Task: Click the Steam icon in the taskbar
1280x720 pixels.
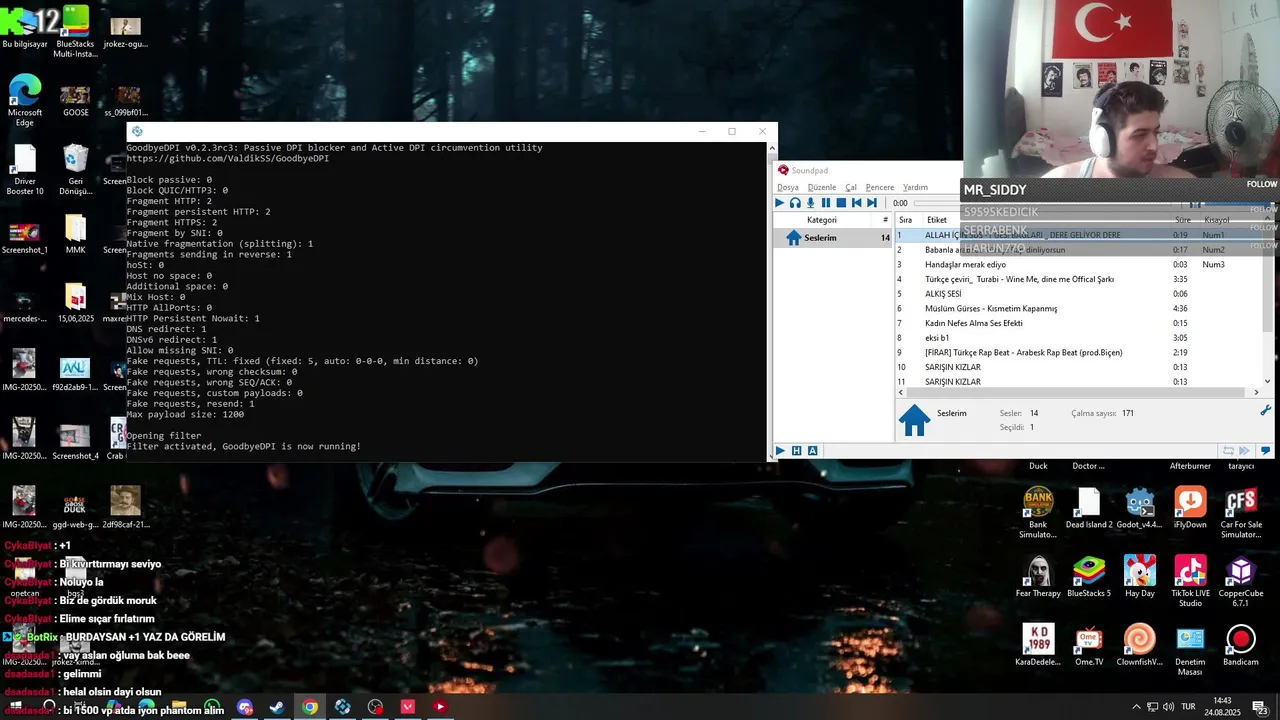Action: pyautogui.click(x=277, y=707)
